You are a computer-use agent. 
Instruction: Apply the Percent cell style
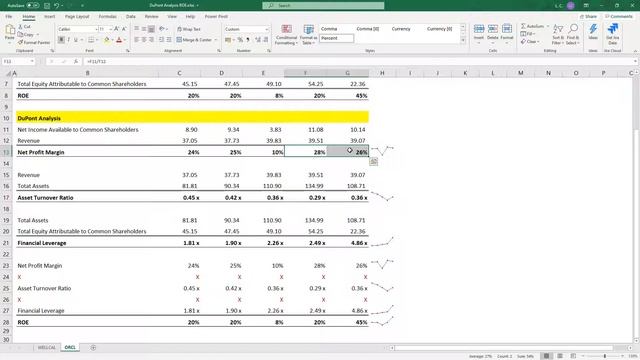pos(336,38)
